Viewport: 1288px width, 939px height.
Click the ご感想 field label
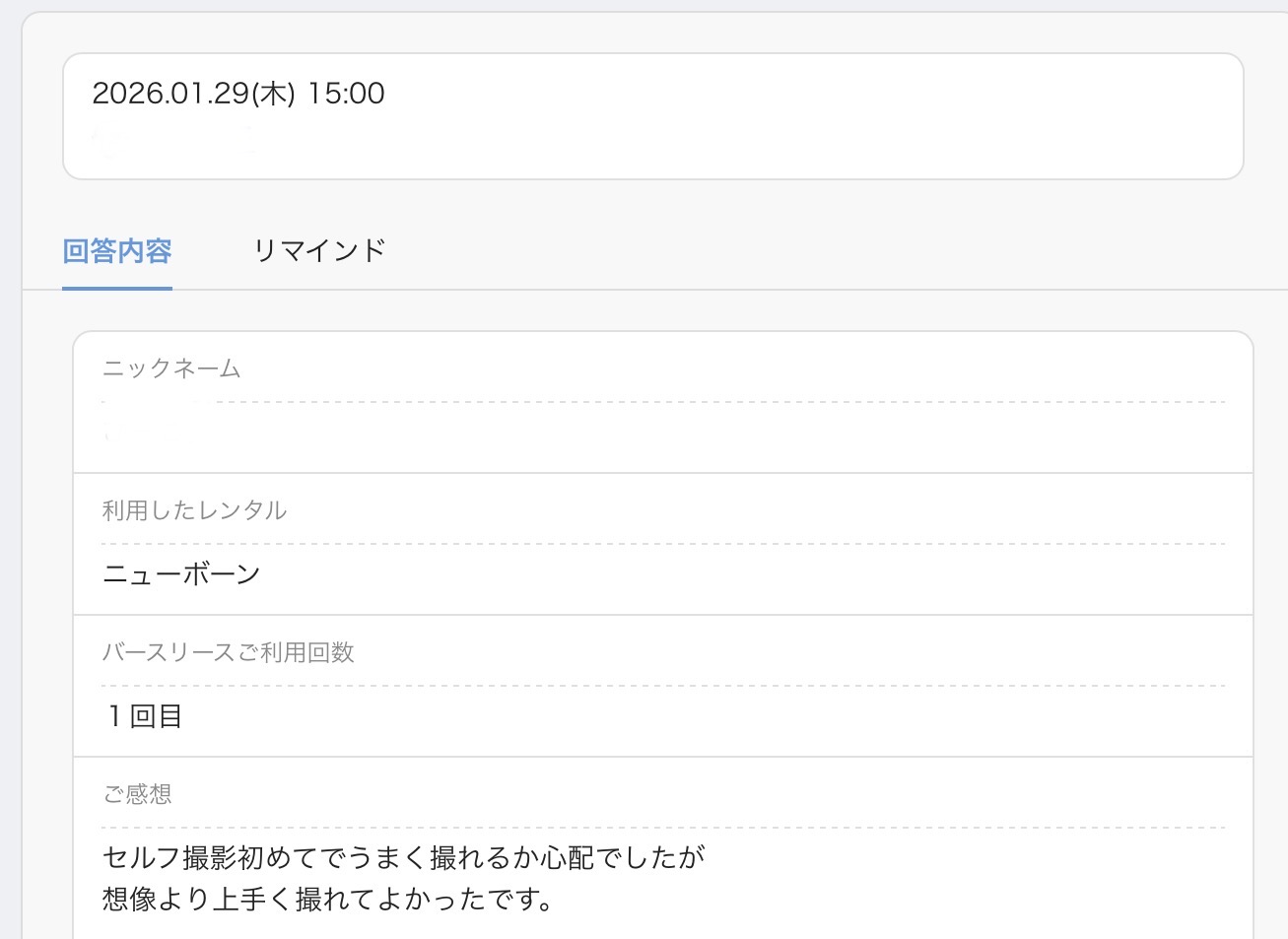click(137, 794)
